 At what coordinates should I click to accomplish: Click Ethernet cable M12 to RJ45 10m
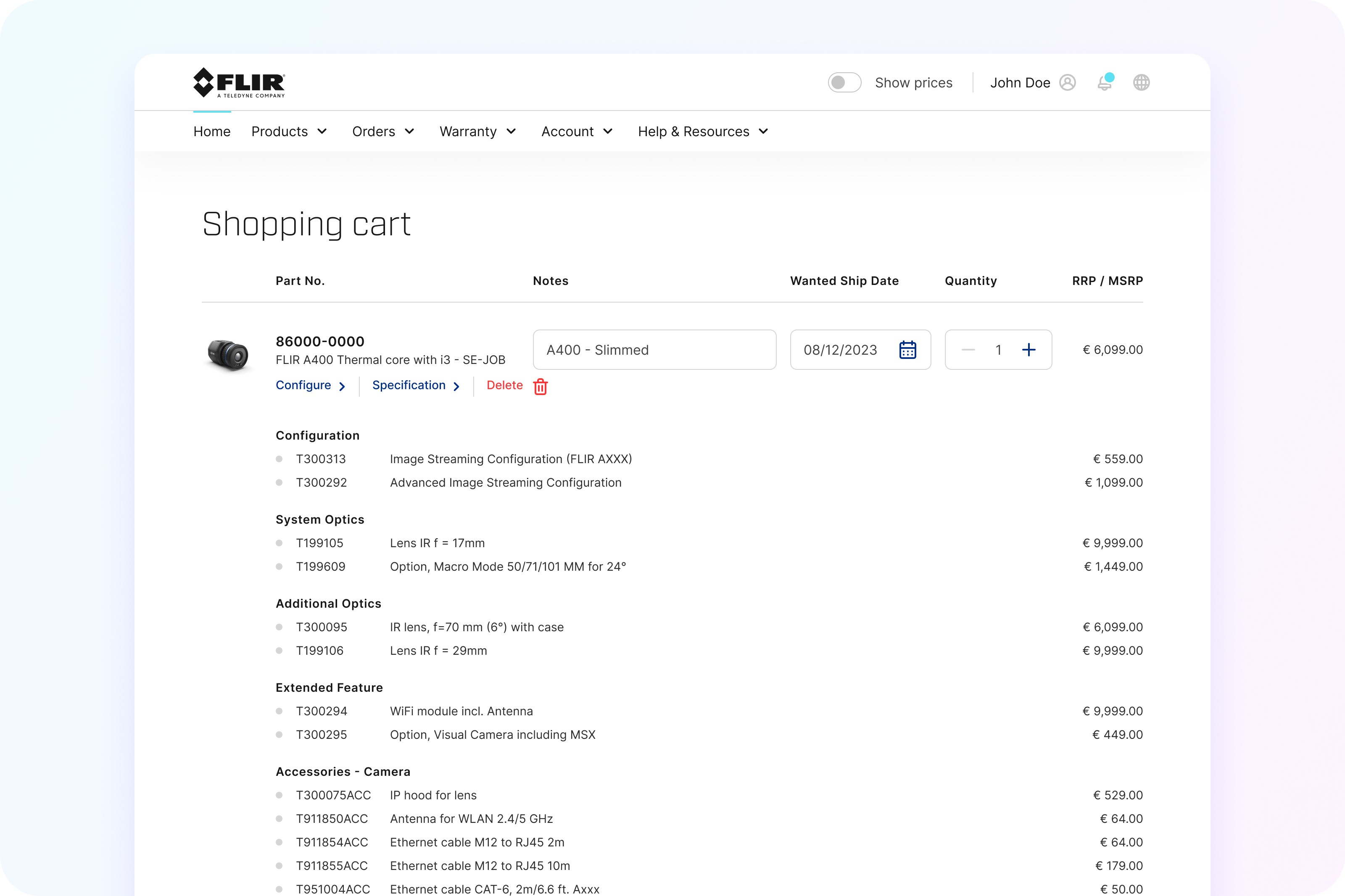pyautogui.click(x=480, y=866)
